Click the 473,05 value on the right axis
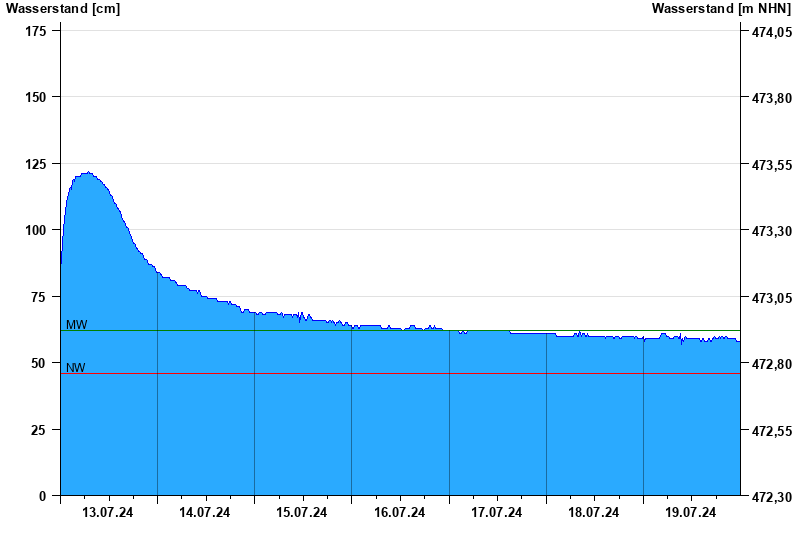Image resolution: width=800 pixels, height=550 pixels. pos(772,298)
